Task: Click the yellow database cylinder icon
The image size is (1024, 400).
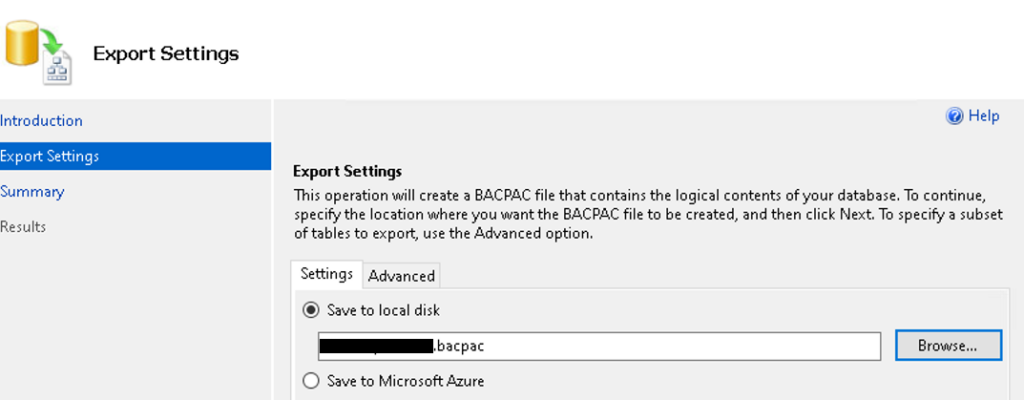Action: [22, 43]
